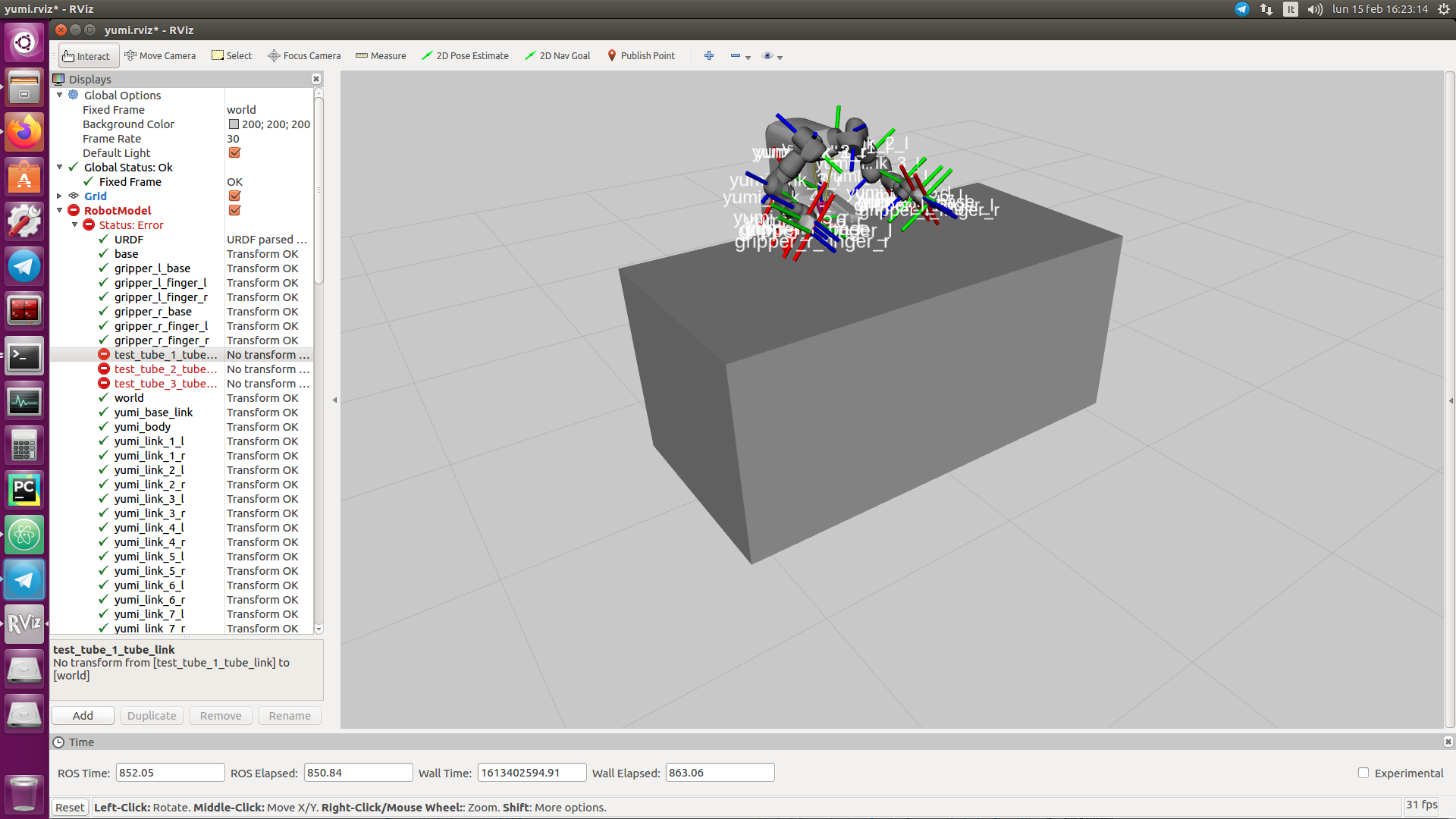Open the system power menu gear

pyautogui.click(x=1444, y=9)
